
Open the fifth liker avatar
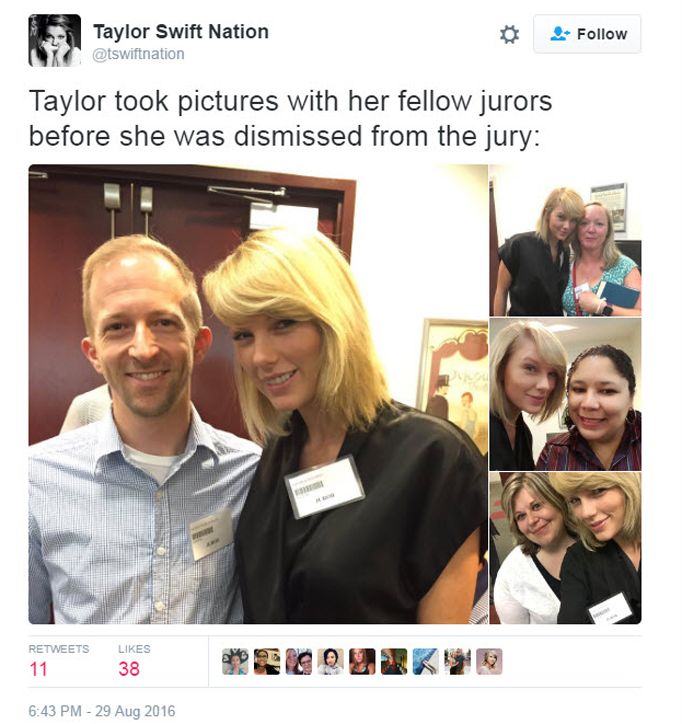tap(362, 662)
